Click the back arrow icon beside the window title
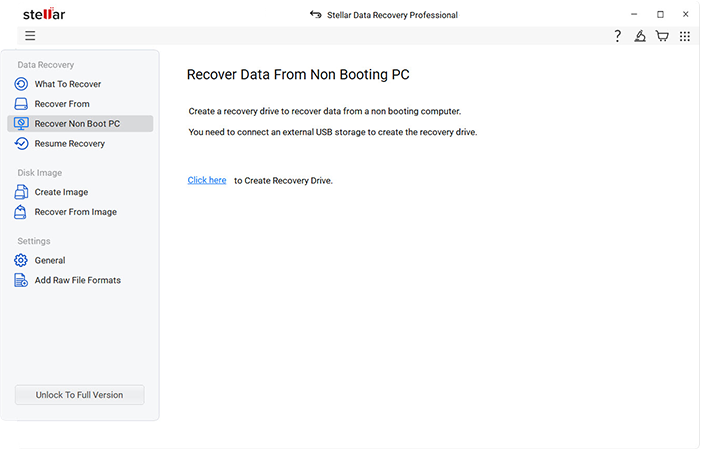 click(316, 15)
